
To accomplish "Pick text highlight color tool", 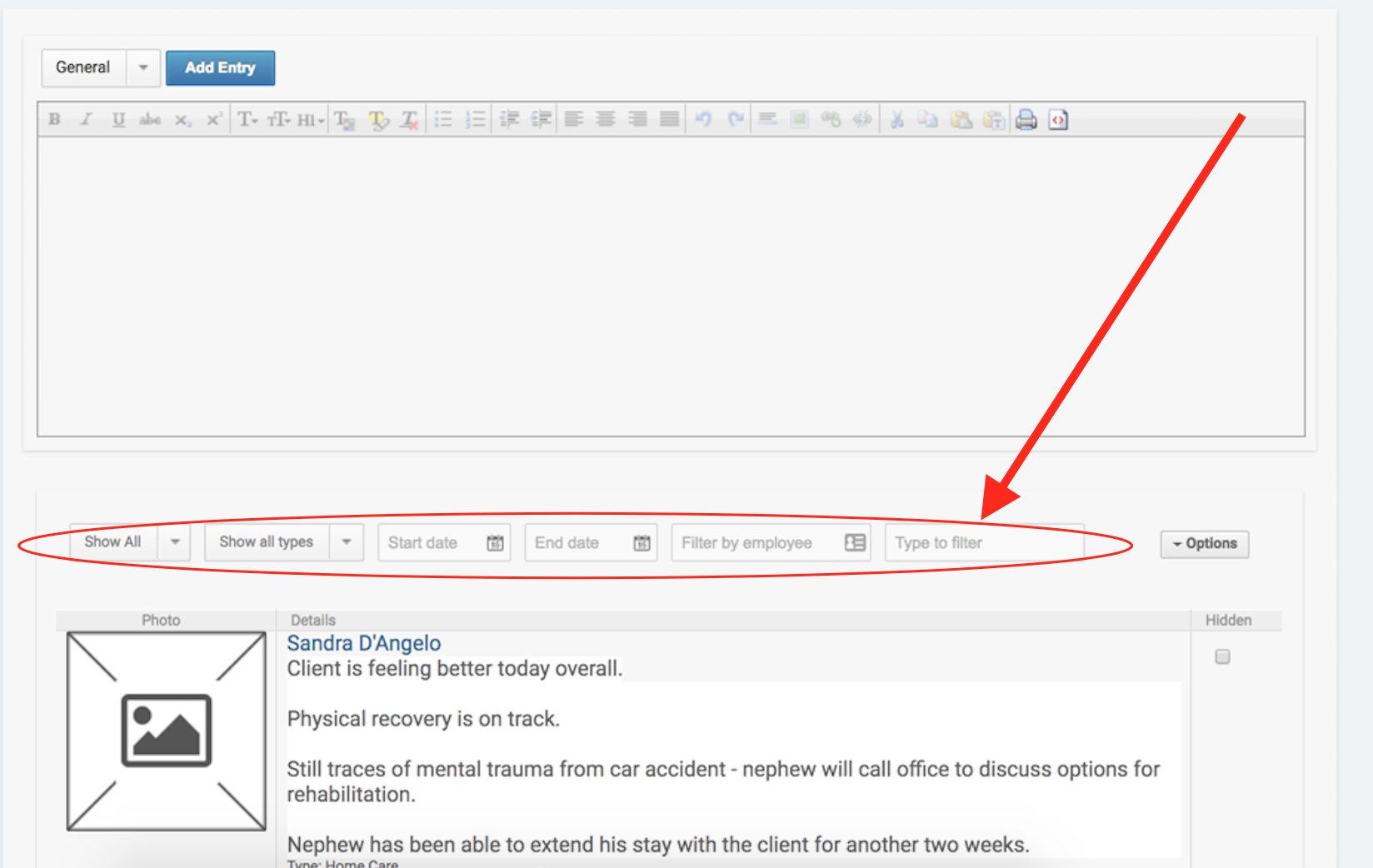I will (378, 119).
